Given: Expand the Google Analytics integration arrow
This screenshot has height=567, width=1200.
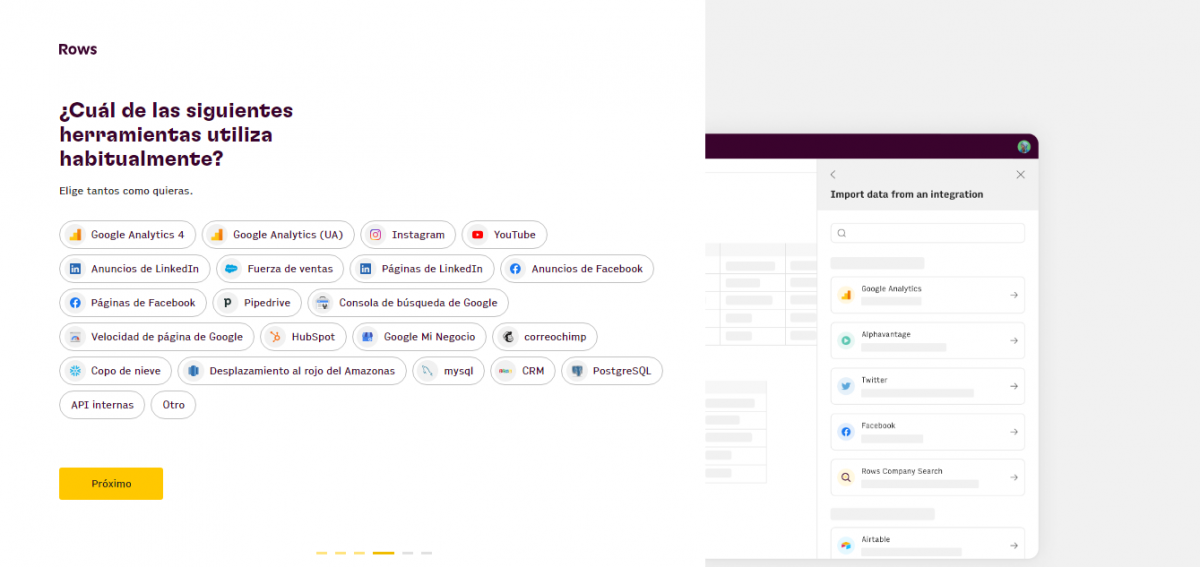Looking at the screenshot, I should click(x=1013, y=295).
